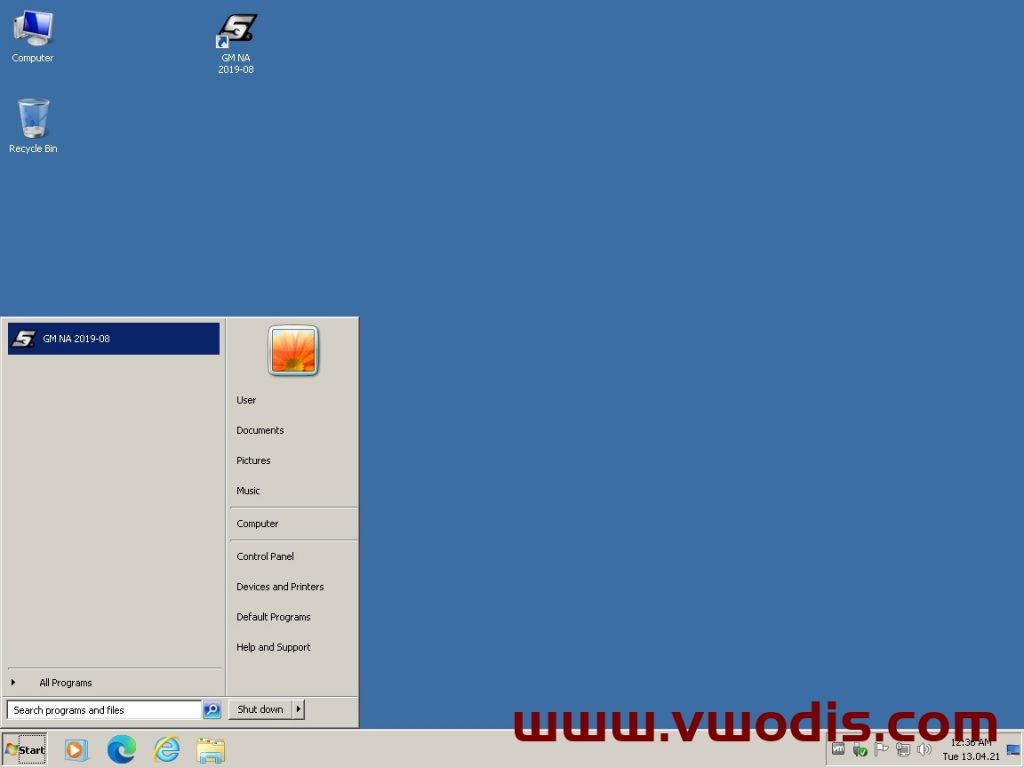1024x768 pixels.
Task: Open GM NA 2019-08 from Start menu
Action: click(x=114, y=338)
